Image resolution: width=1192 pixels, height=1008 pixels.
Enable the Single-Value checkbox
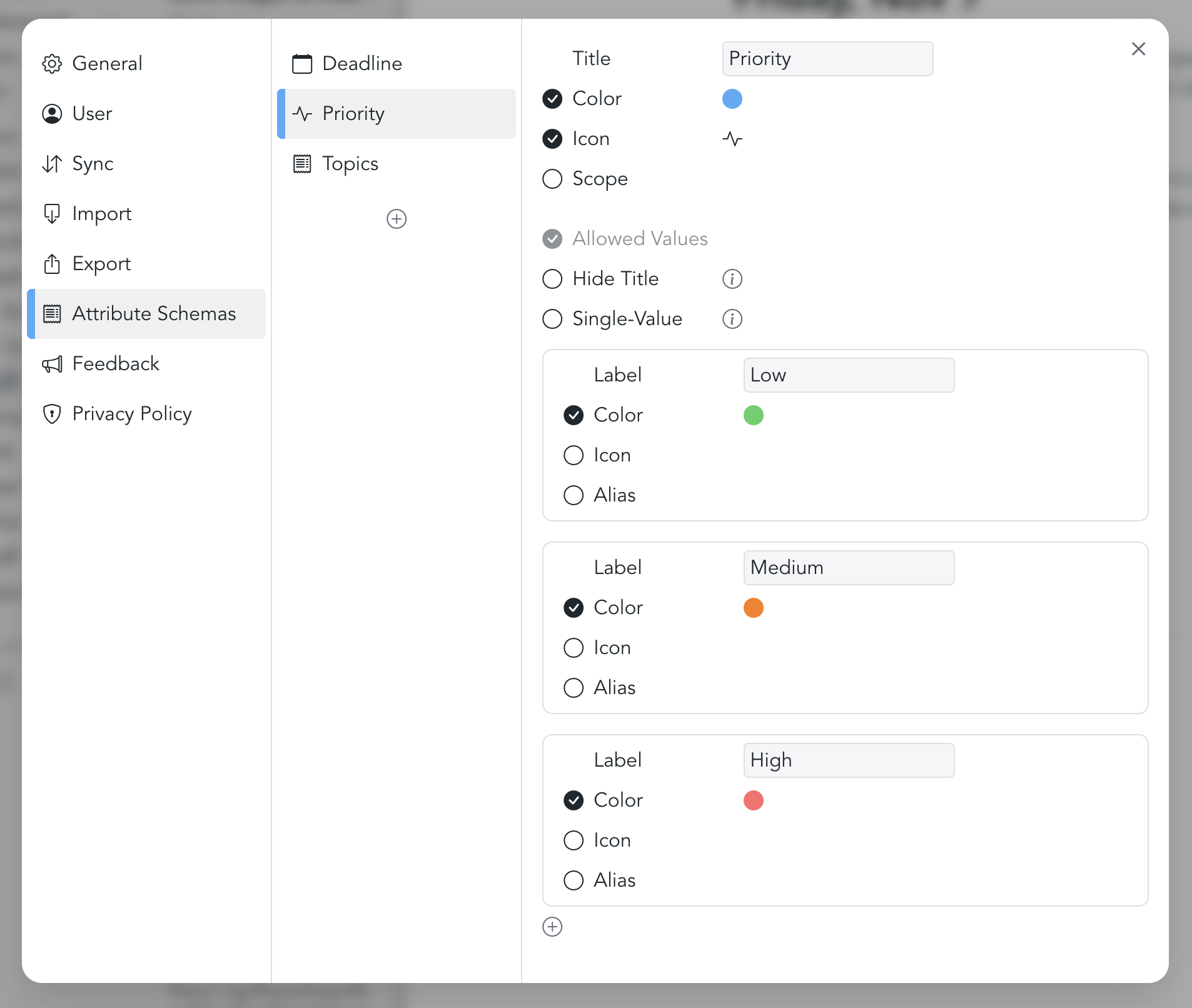point(552,319)
